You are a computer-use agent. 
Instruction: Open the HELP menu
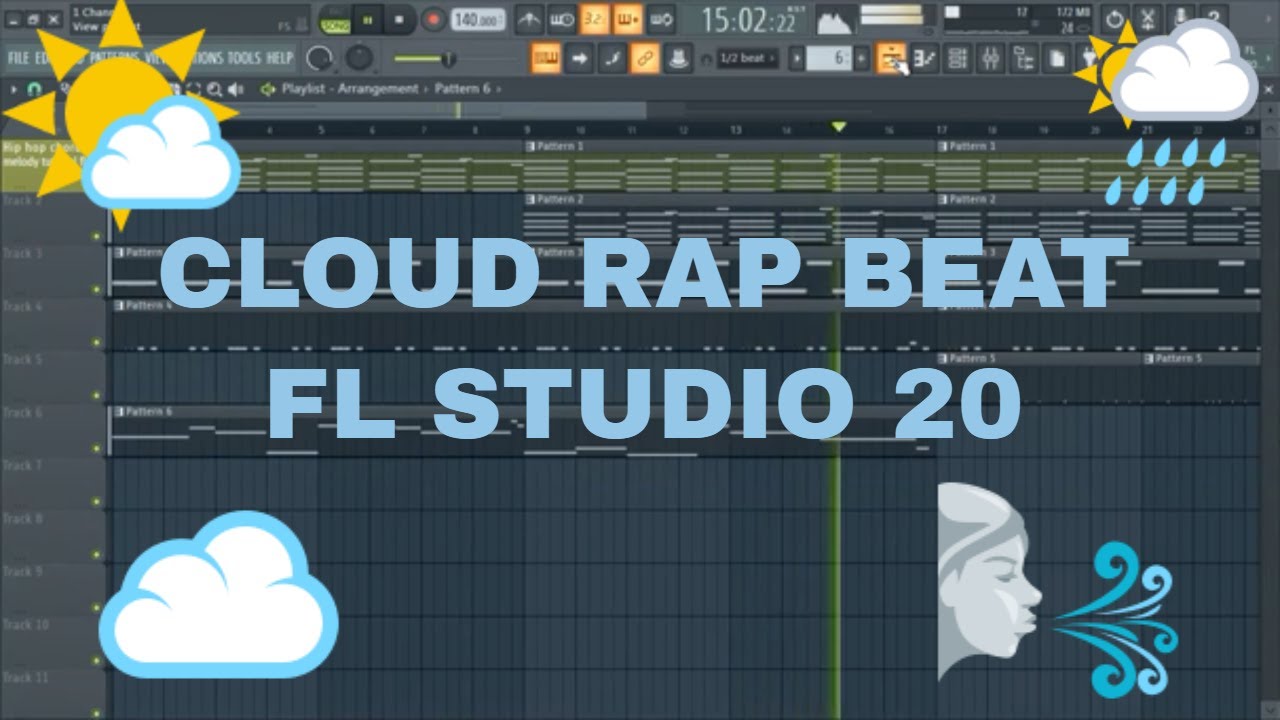[280, 58]
